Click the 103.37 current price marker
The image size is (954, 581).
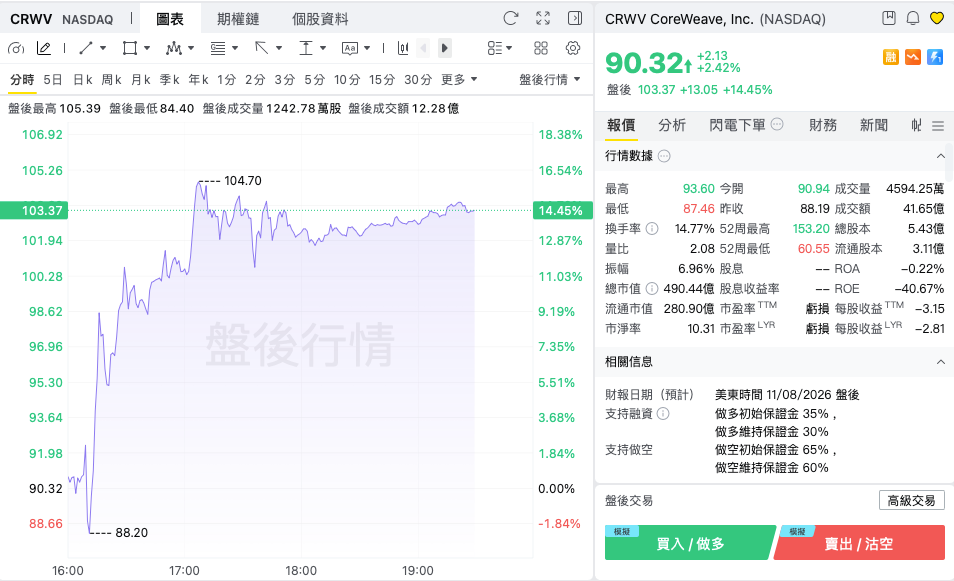pyautogui.click(x=34, y=210)
